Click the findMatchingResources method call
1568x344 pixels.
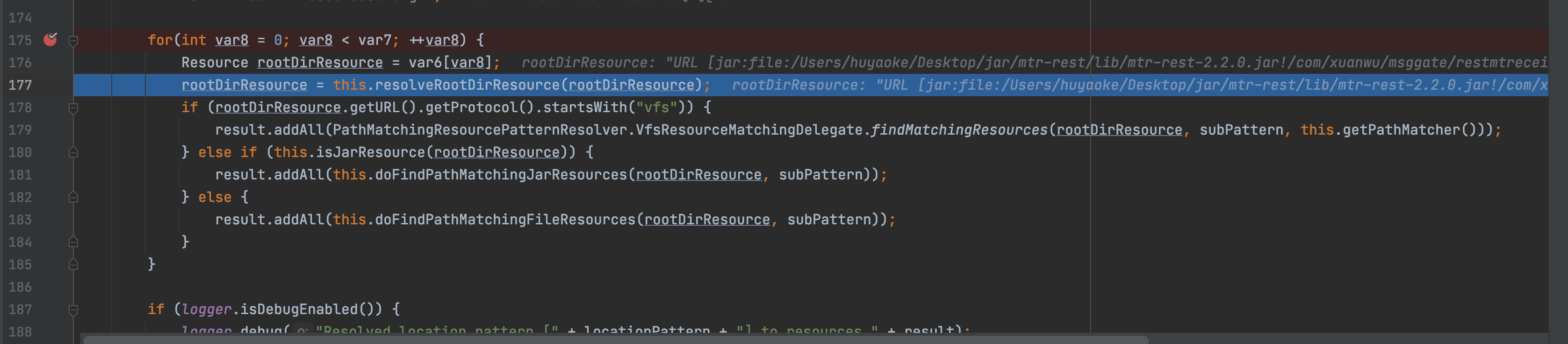[959, 129]
